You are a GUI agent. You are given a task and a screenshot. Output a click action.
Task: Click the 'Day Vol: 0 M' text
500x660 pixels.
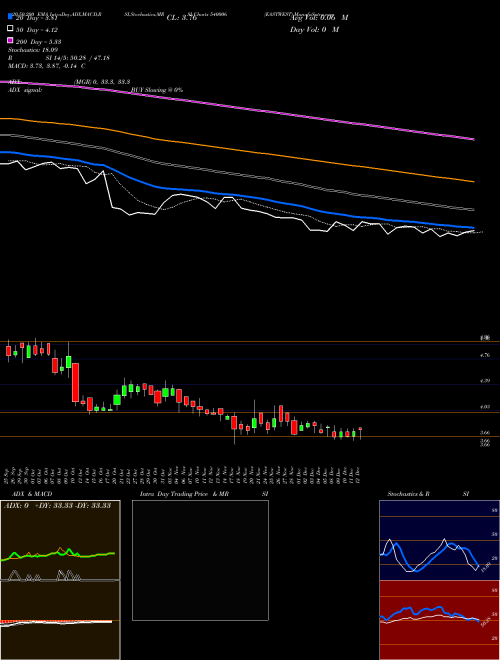click(x=314, y=30)
